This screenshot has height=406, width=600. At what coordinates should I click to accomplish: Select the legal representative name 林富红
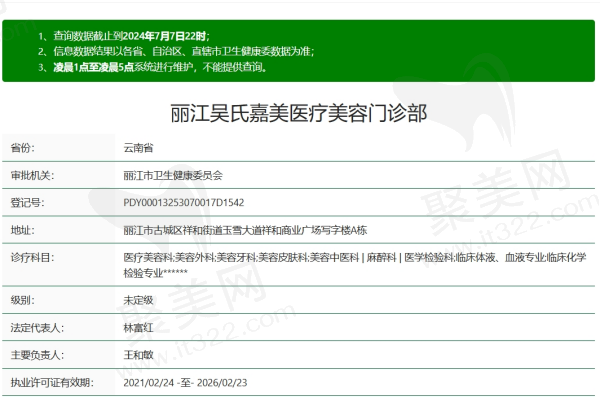(138, 328)
